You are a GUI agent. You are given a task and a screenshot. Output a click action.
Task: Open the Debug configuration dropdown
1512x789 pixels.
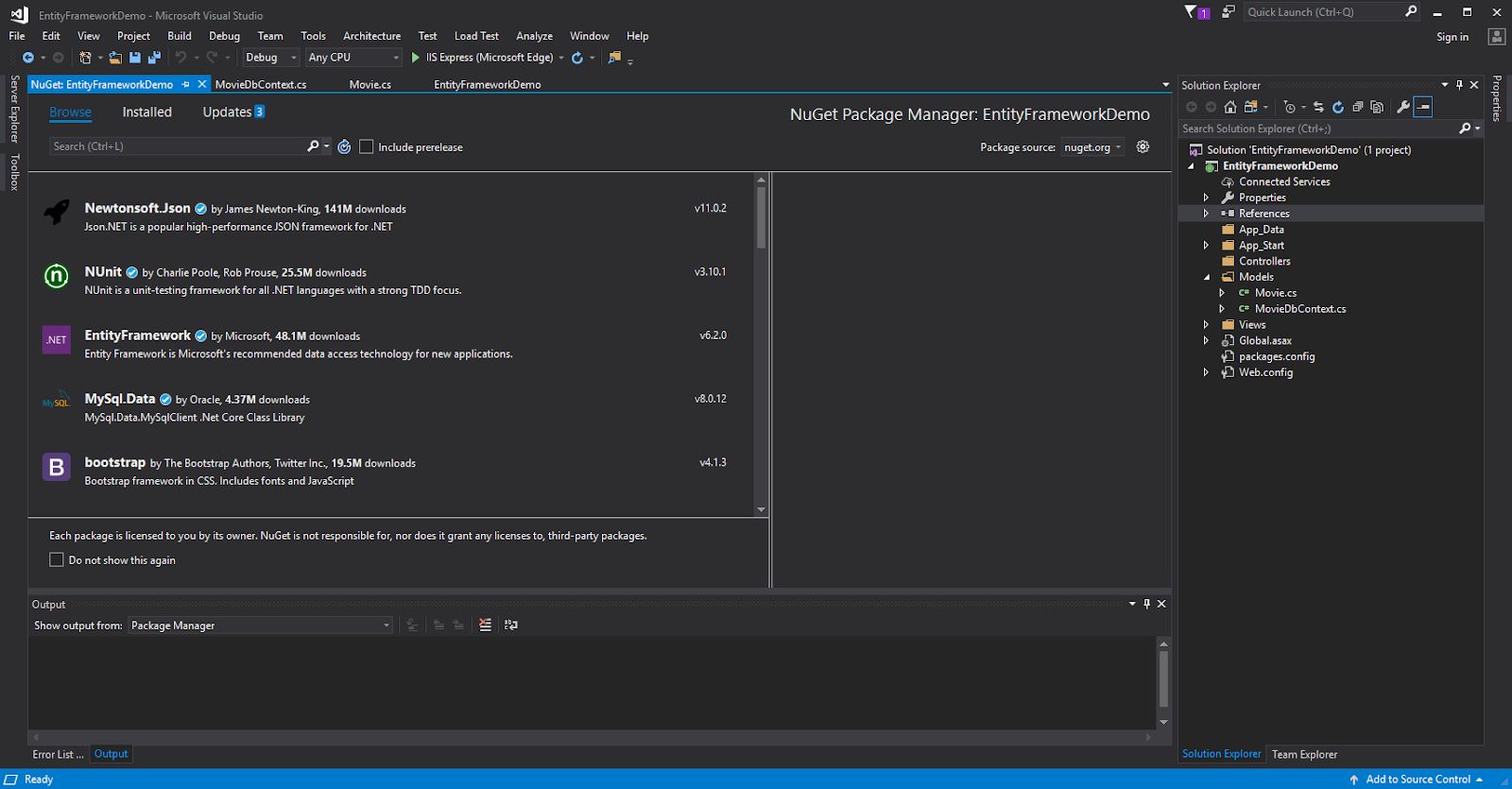[270, 58]
